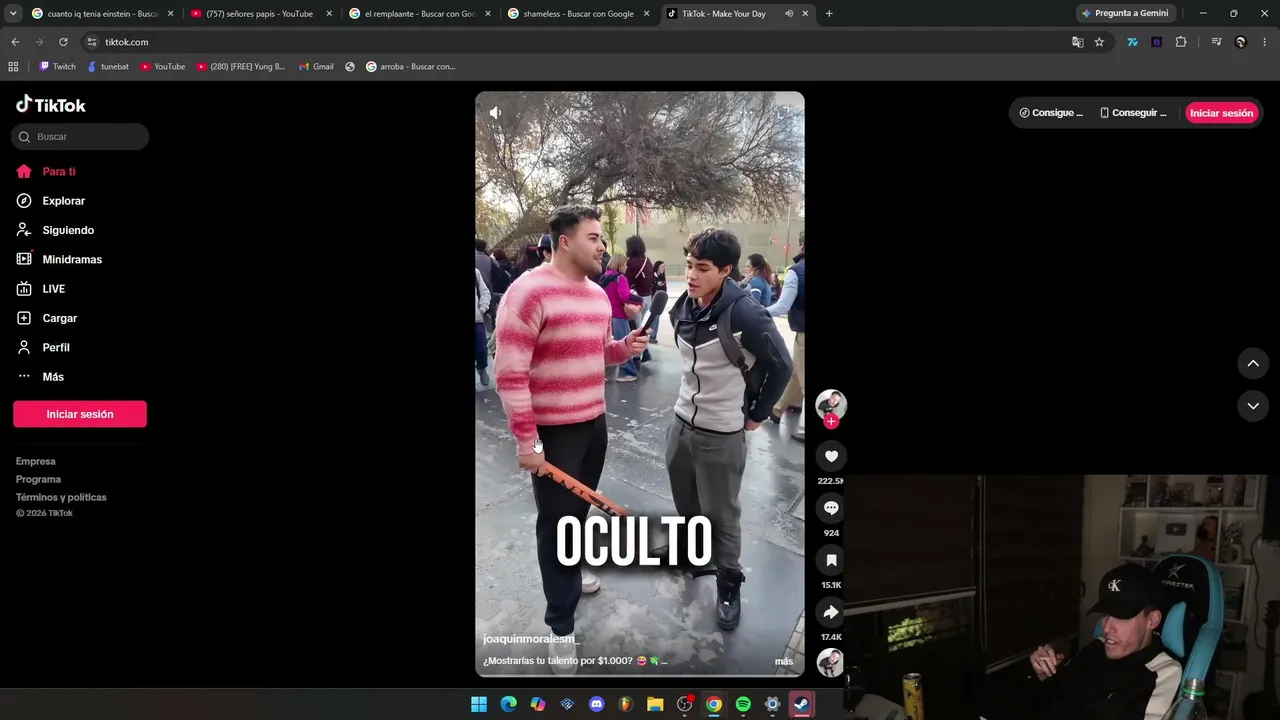The height and width of the screenshot is (720, 1280).
Task: Switch to the 'shameless' Google tab
Action: pos(579,14)
